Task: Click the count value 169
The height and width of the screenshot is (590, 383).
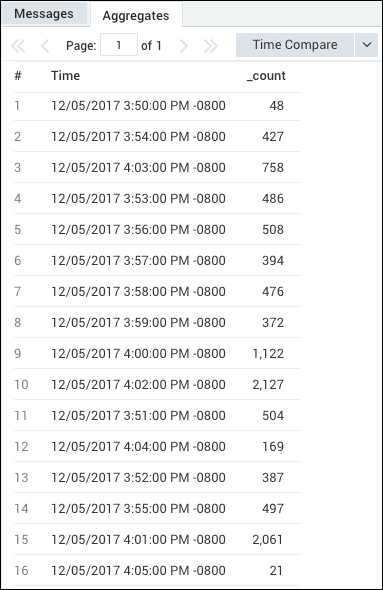Action: tap(273, 447)
